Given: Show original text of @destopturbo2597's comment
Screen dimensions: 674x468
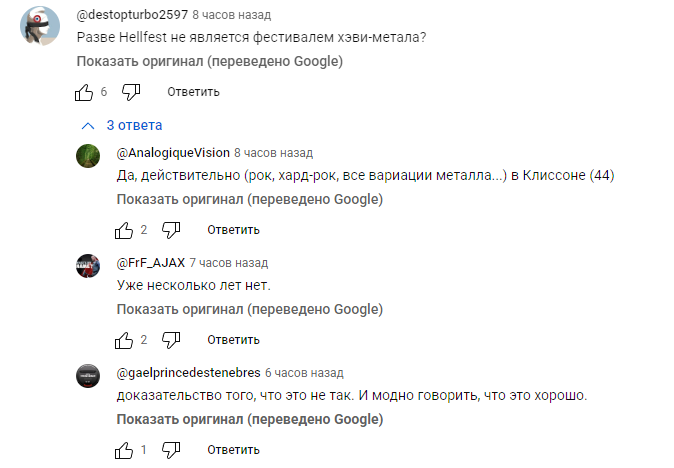Looking at the screenshot, I should (x=210, y=62).
